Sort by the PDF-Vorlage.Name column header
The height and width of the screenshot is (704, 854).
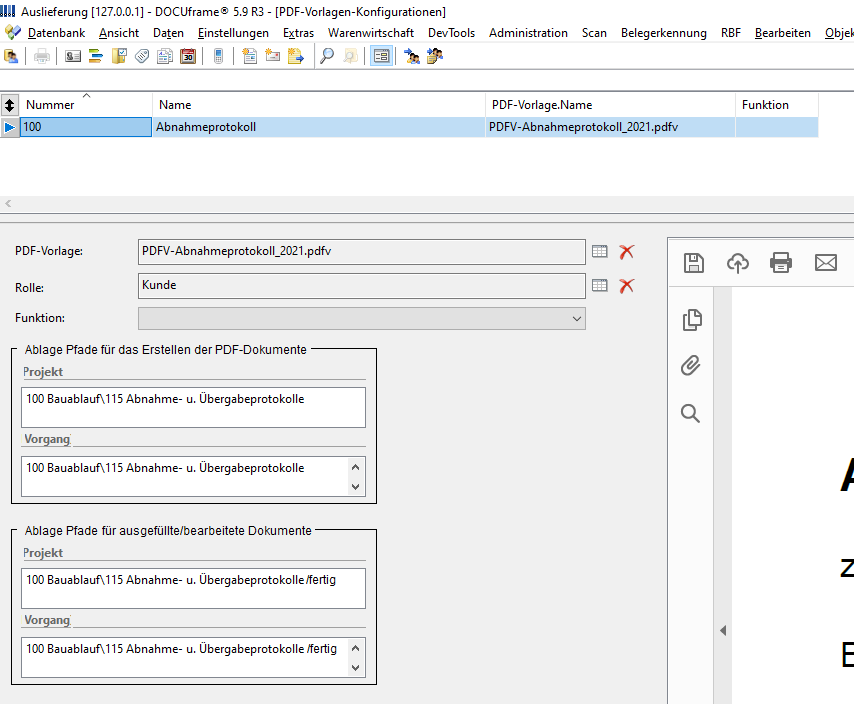(x=611, y=105)
